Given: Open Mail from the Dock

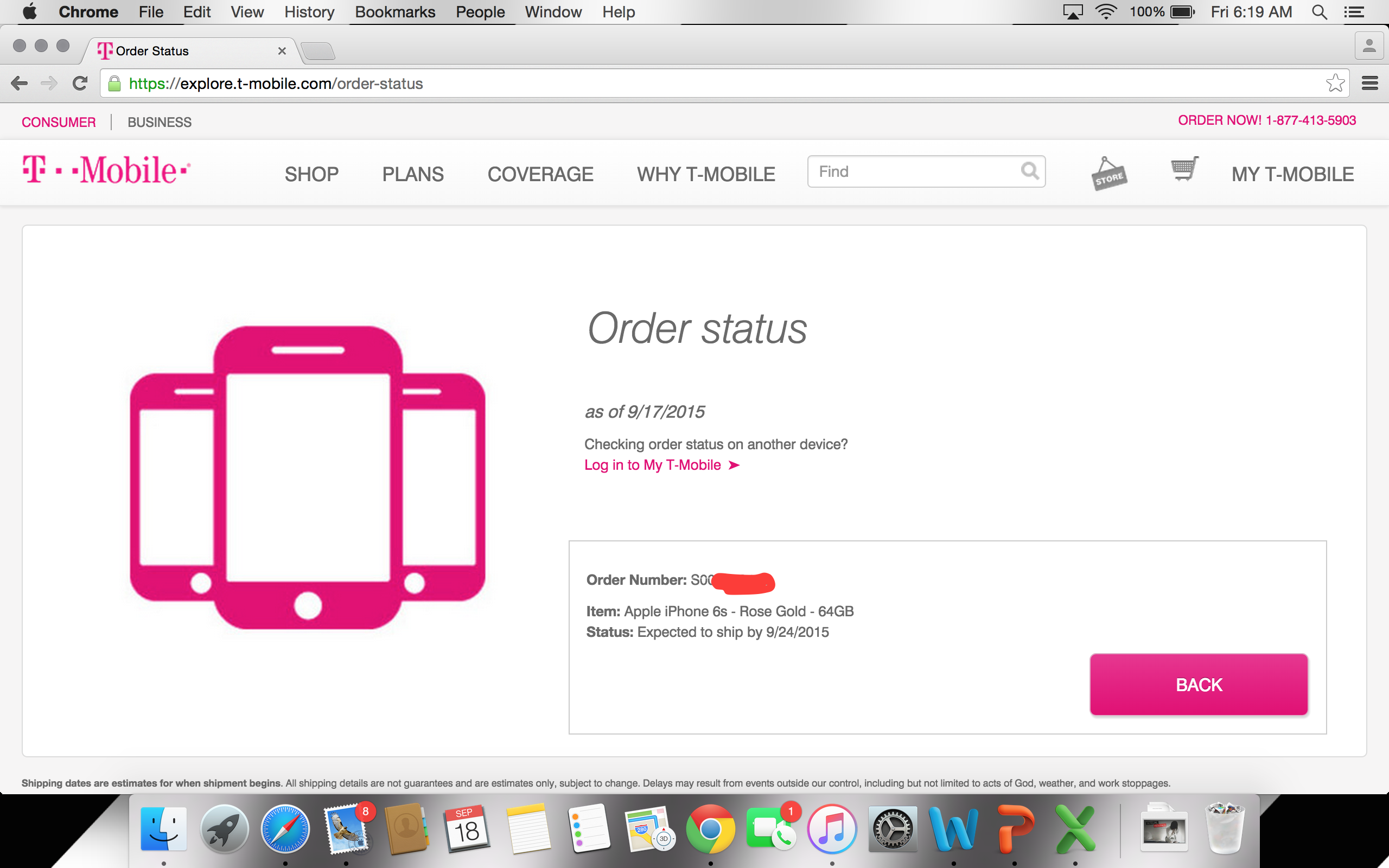Looking at the screenshot, I should [346, 829].
